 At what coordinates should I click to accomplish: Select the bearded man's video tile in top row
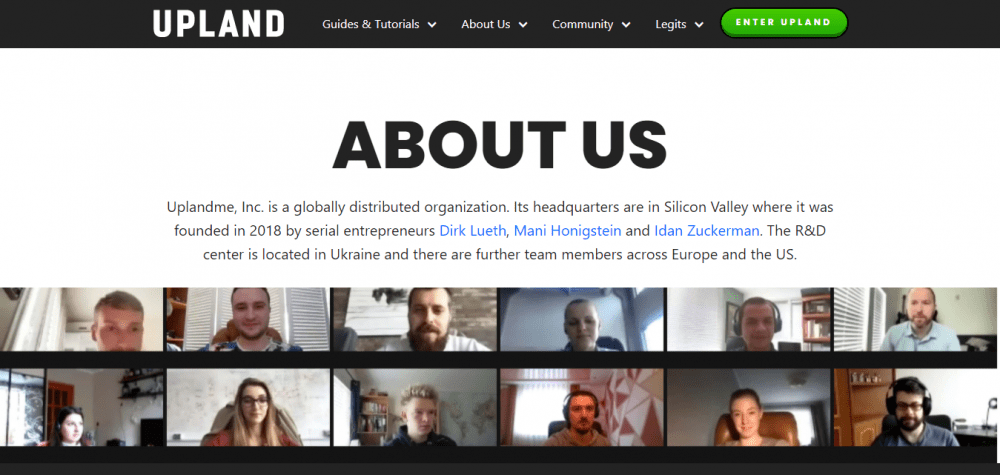415,319
